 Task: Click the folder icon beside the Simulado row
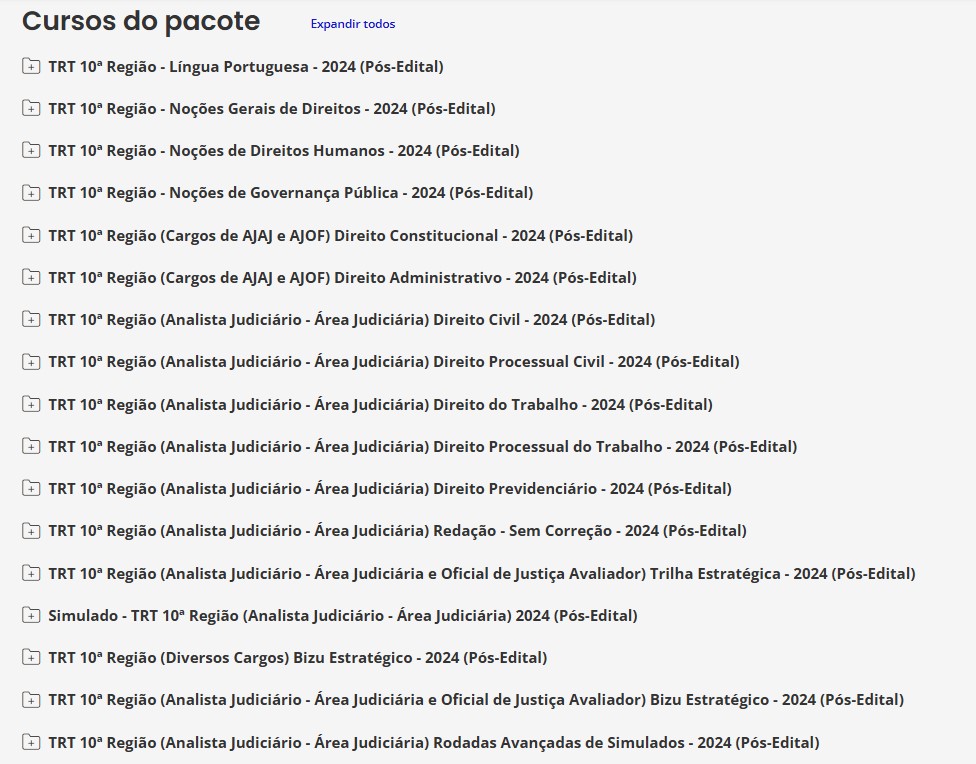coord(30,615)
